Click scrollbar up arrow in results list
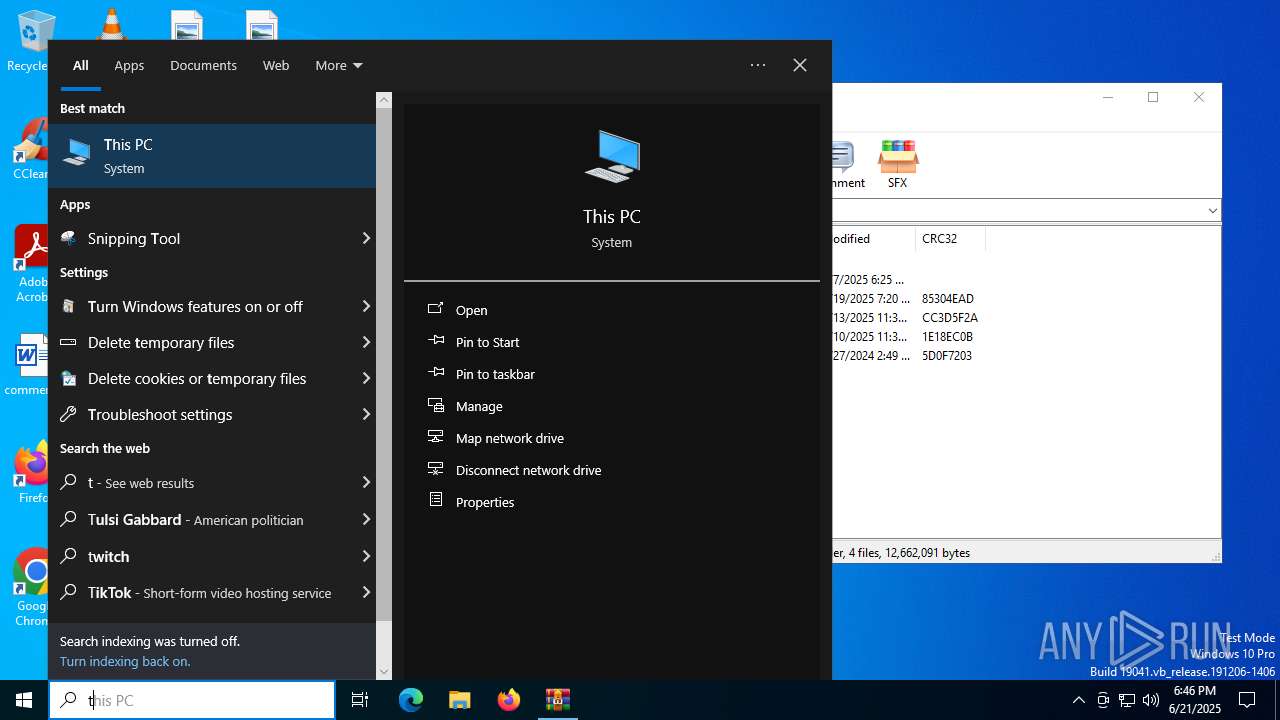Screen dimensions: 1280x720 384,100
